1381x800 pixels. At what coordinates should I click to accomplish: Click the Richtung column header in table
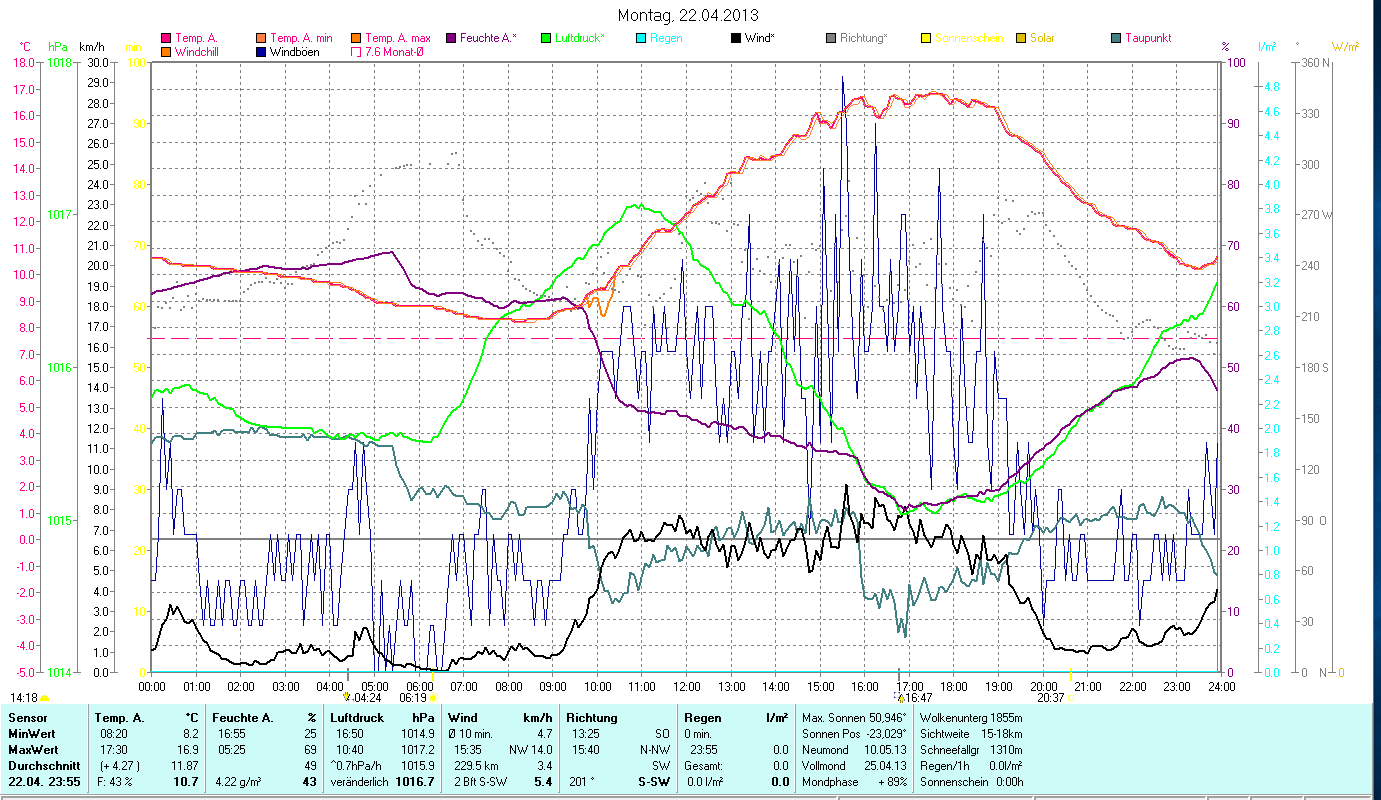pos(592,718)
